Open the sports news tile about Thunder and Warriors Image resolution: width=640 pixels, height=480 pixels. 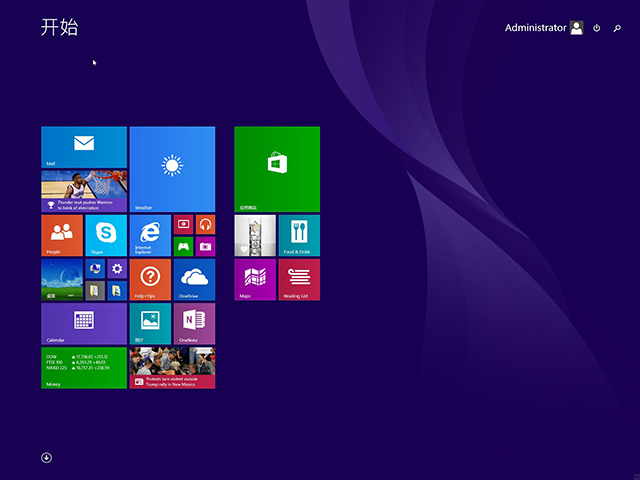pos(84,191)
